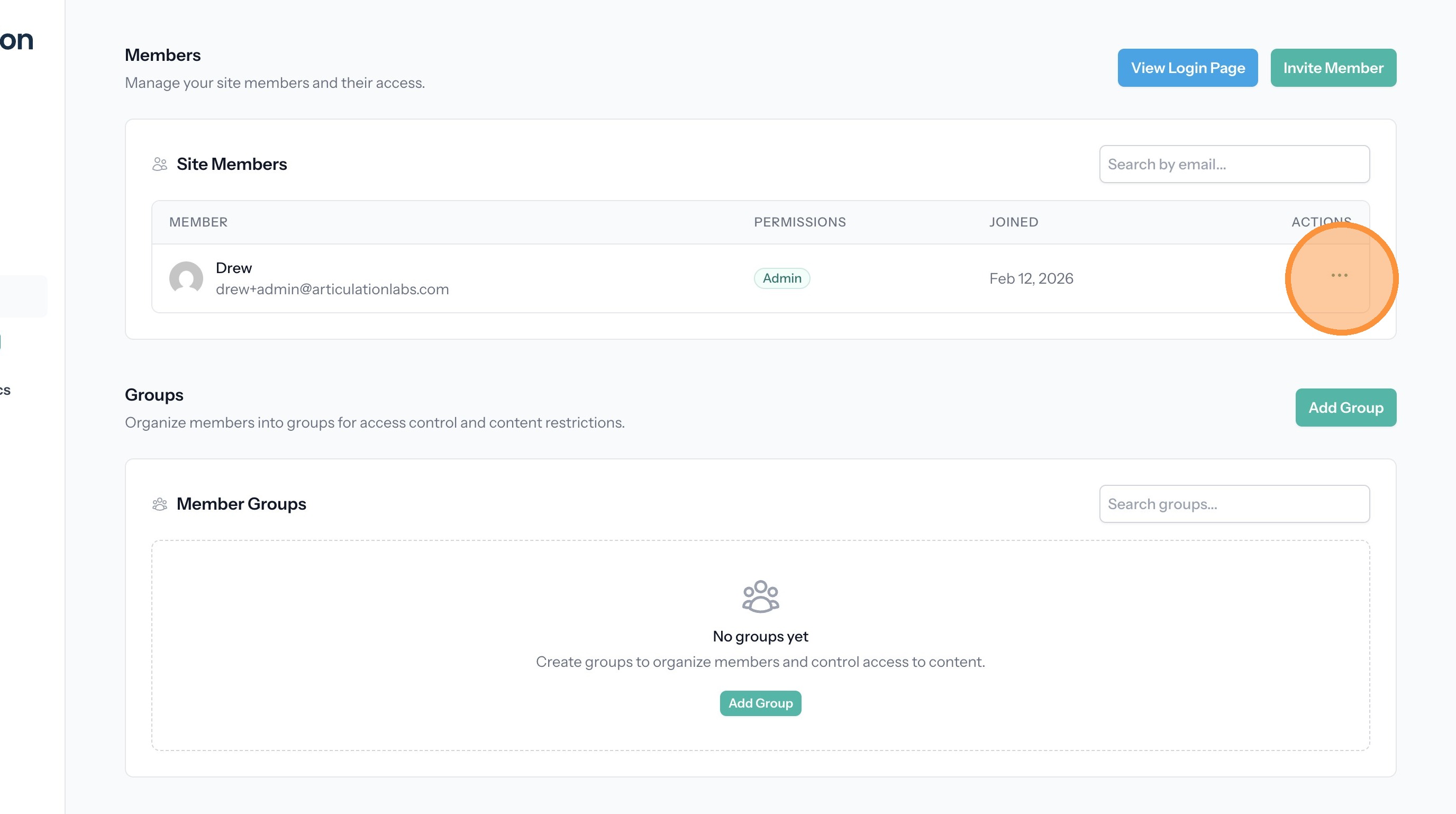The width and height of the screenshot is (1456, 814).
Task: Click Drew's avatar image
Action: (x=186, y=277)
